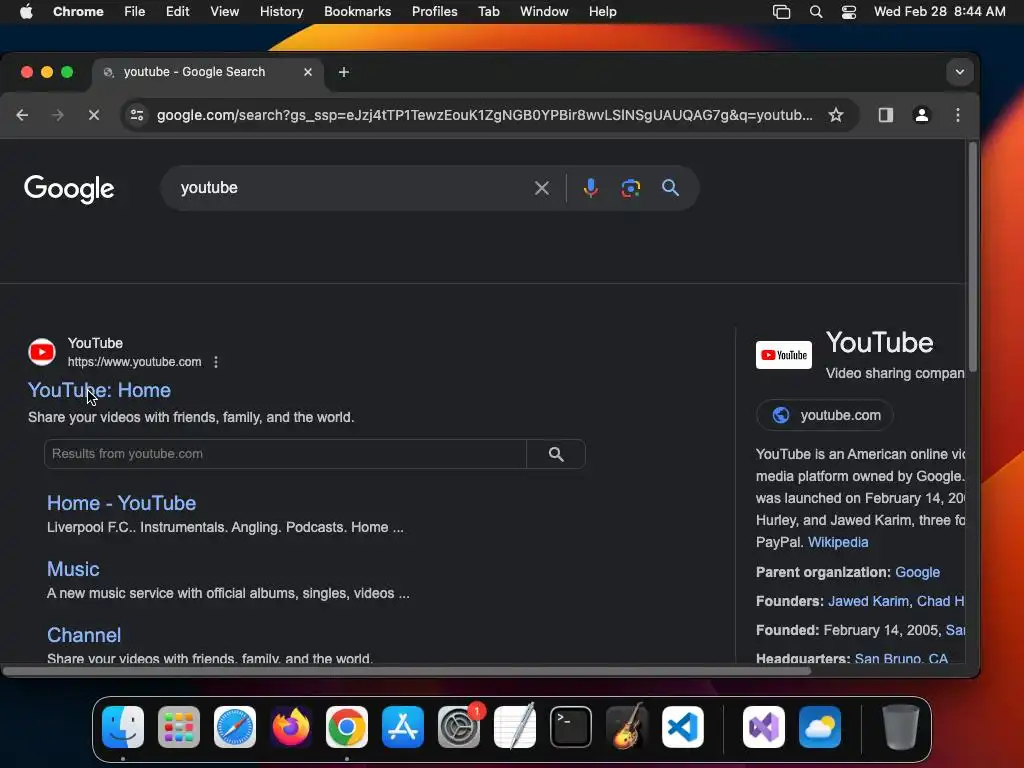Open a new tab with plus button

tap(344, 72)
